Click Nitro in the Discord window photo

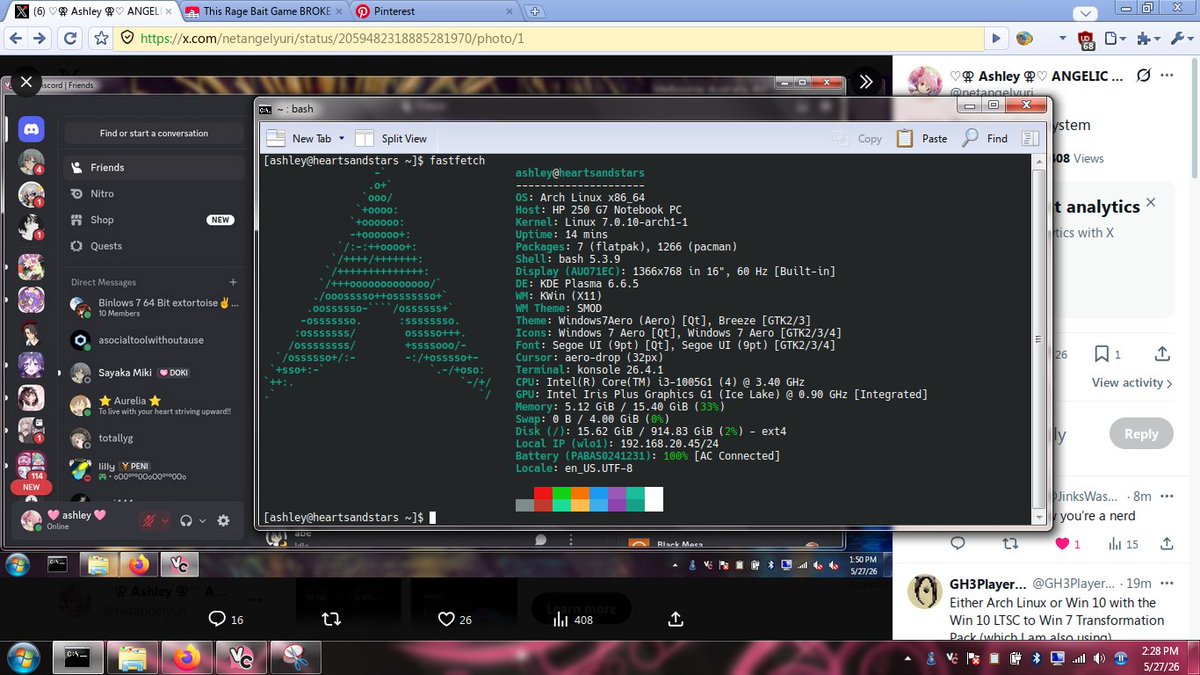click(x=154, y=193)
